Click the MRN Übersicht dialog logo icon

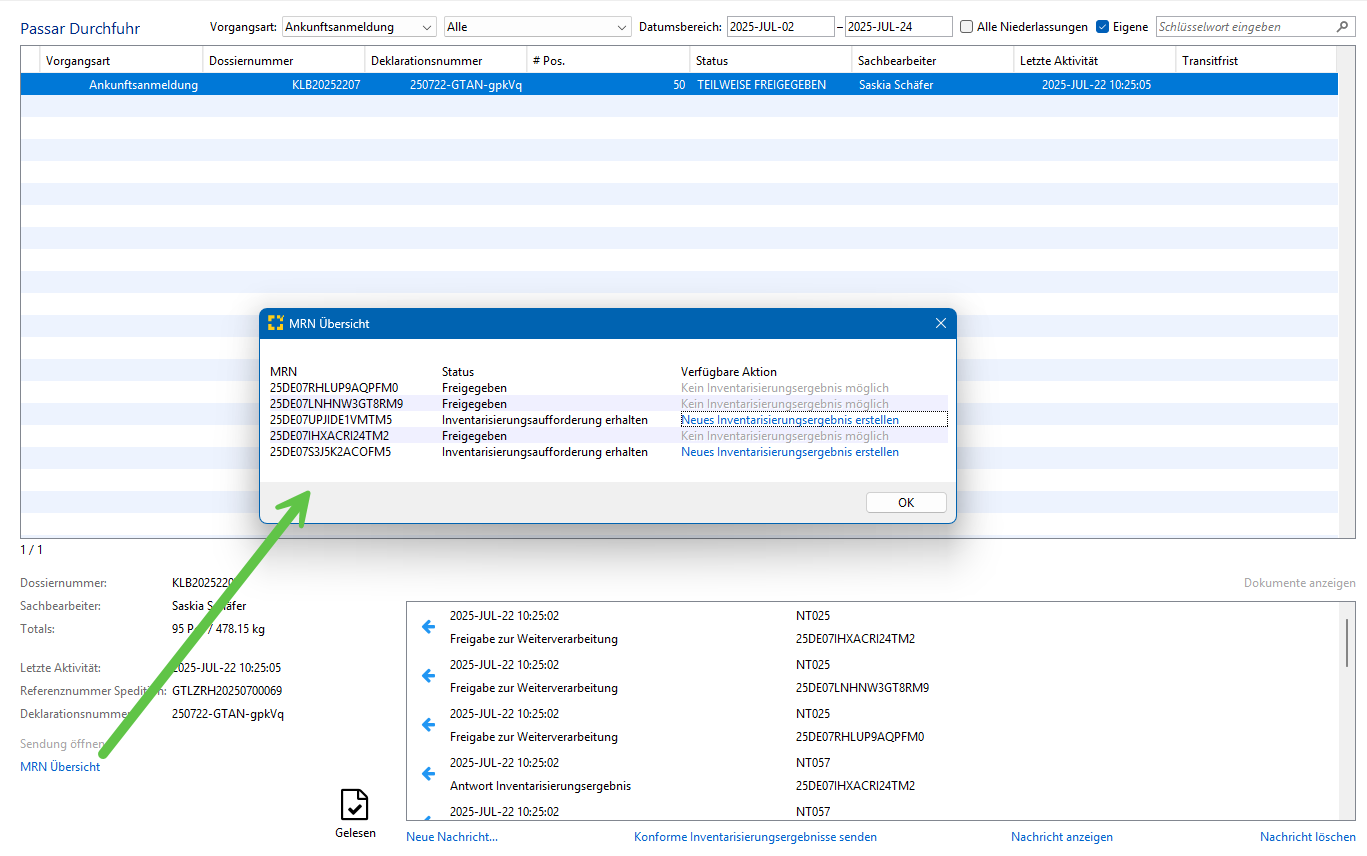pos(276,323)
